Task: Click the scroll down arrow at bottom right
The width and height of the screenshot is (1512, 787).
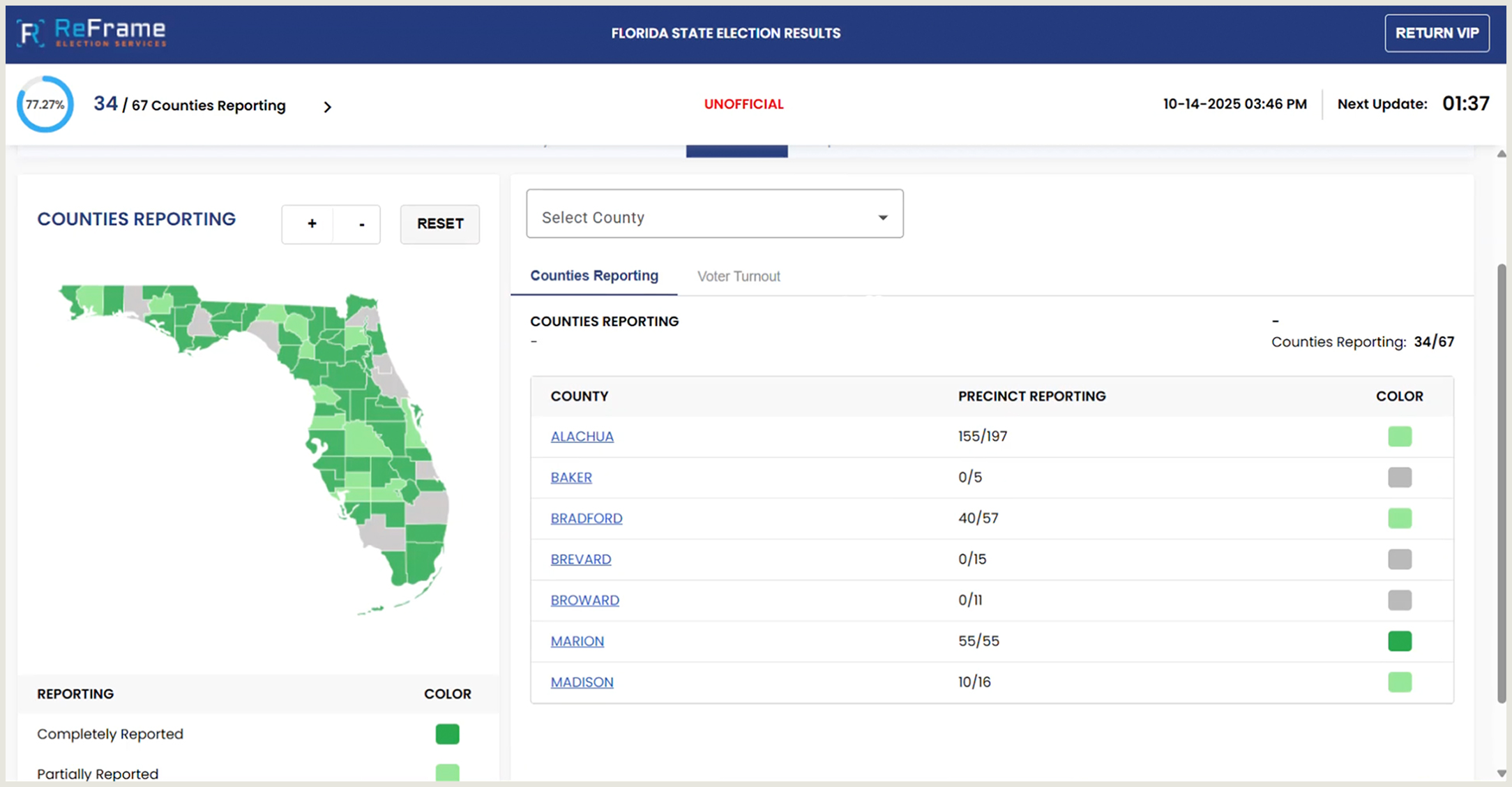Action: 1502,773
